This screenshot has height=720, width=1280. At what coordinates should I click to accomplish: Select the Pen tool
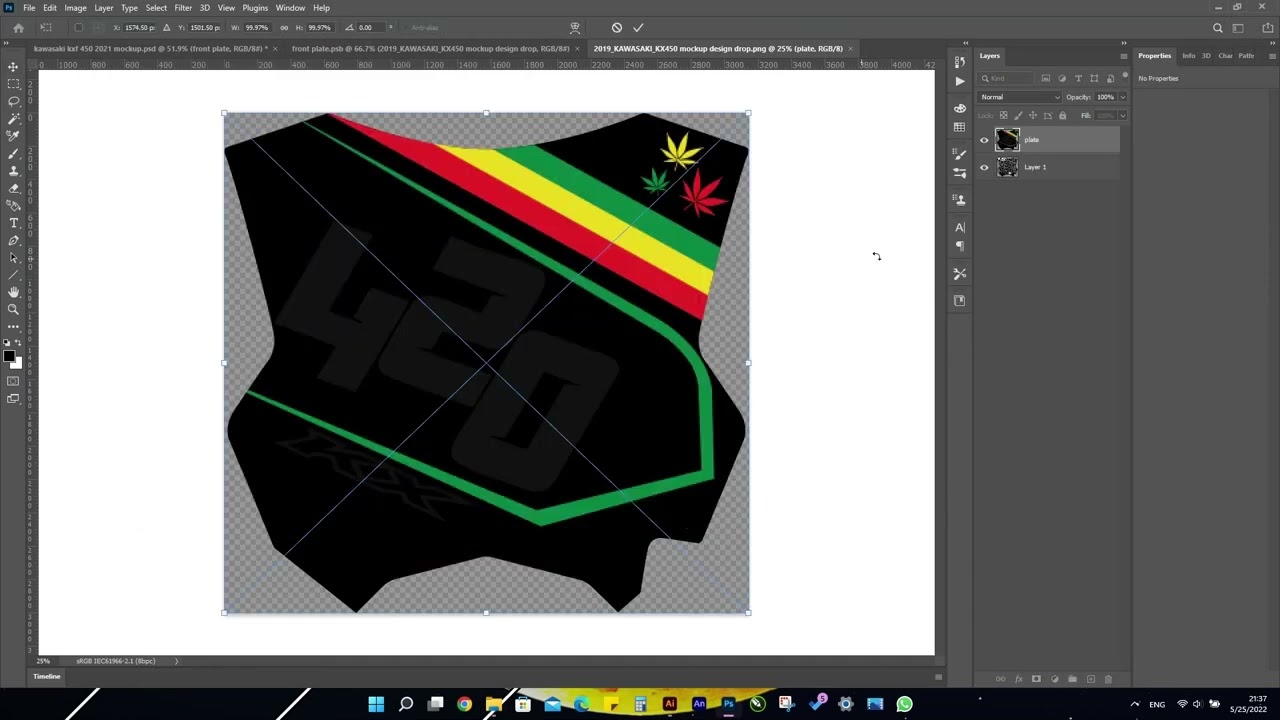click(14, 240)
